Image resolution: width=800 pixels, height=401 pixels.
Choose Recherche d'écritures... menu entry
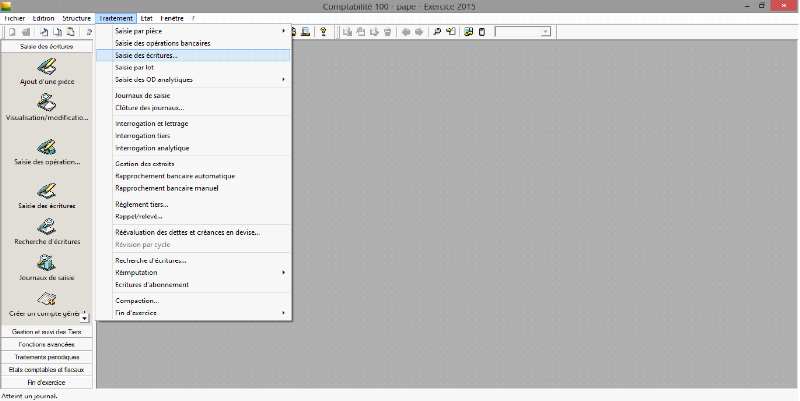pos(194,260)
